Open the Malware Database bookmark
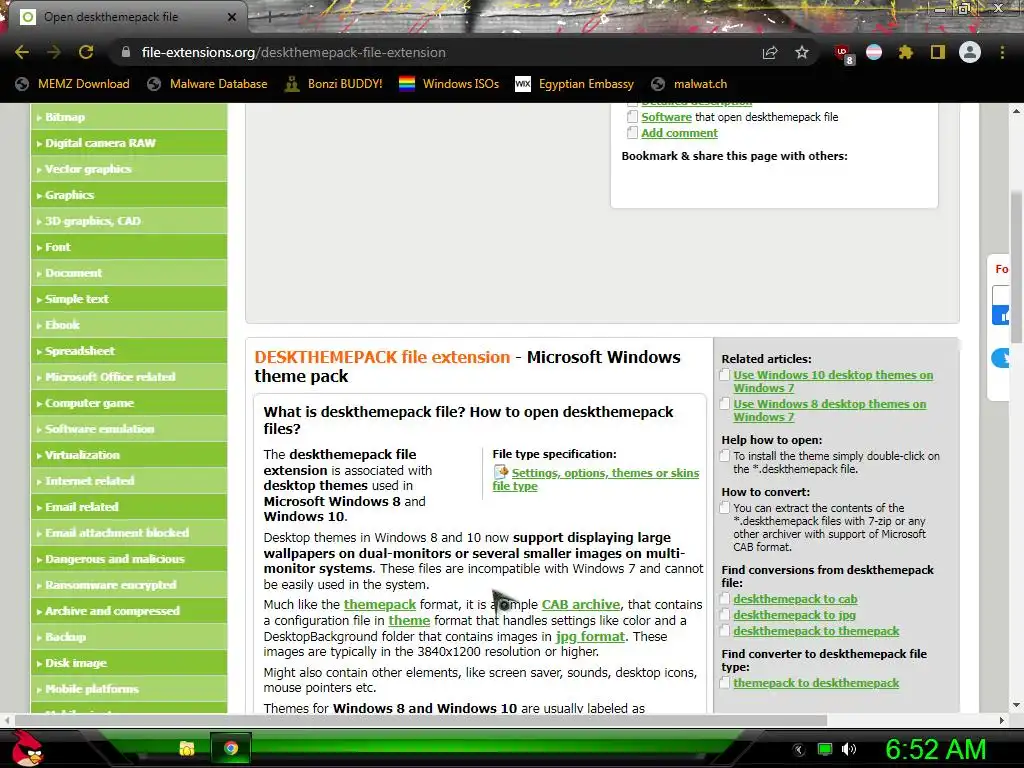The height and width of the screenshot is (768, 1024). pyautogui.click(x=208, y=84)
